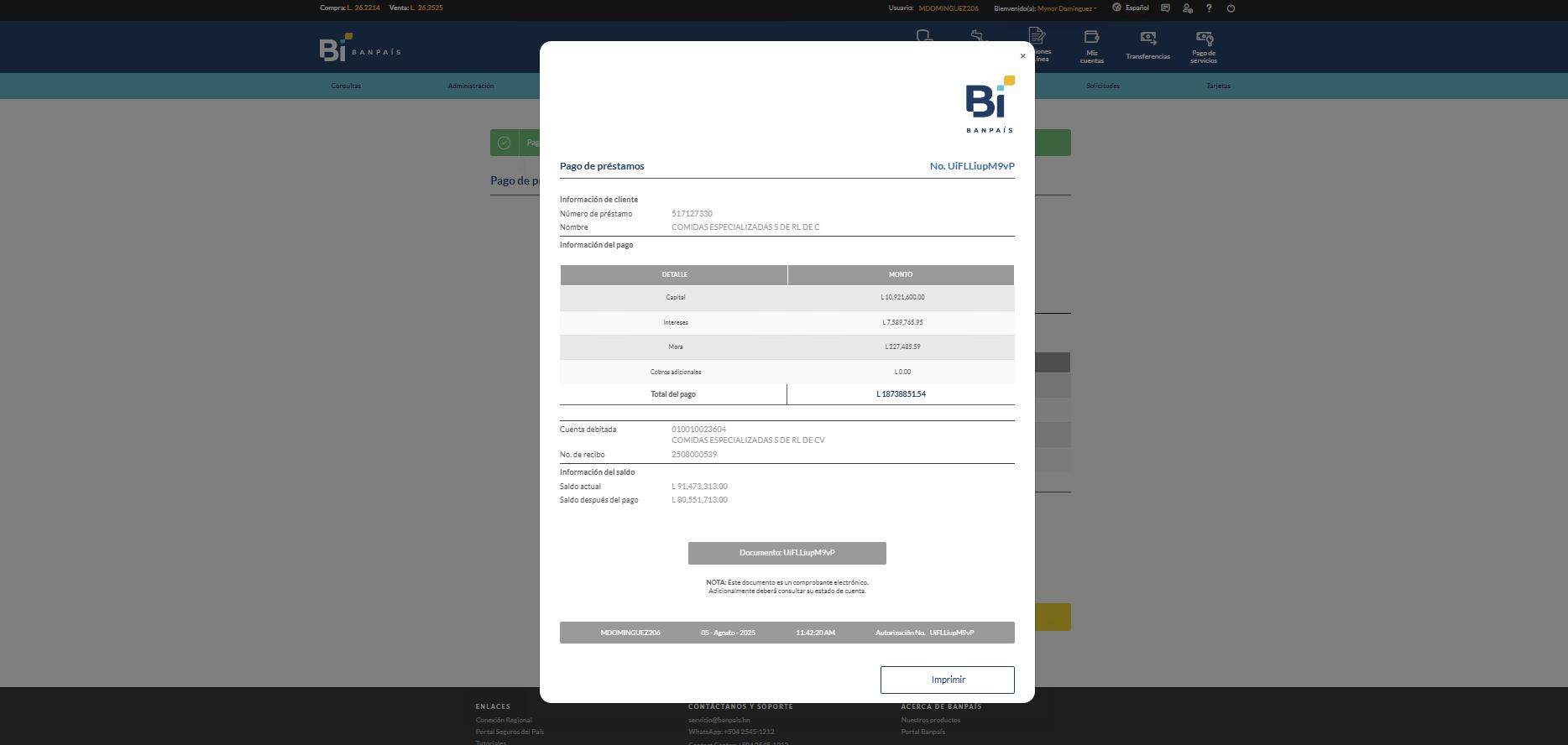This screenshot has width=1568, height=745.
Task: Open the Español language selector
Action: pyautogui.click(x=1137, y=8)
